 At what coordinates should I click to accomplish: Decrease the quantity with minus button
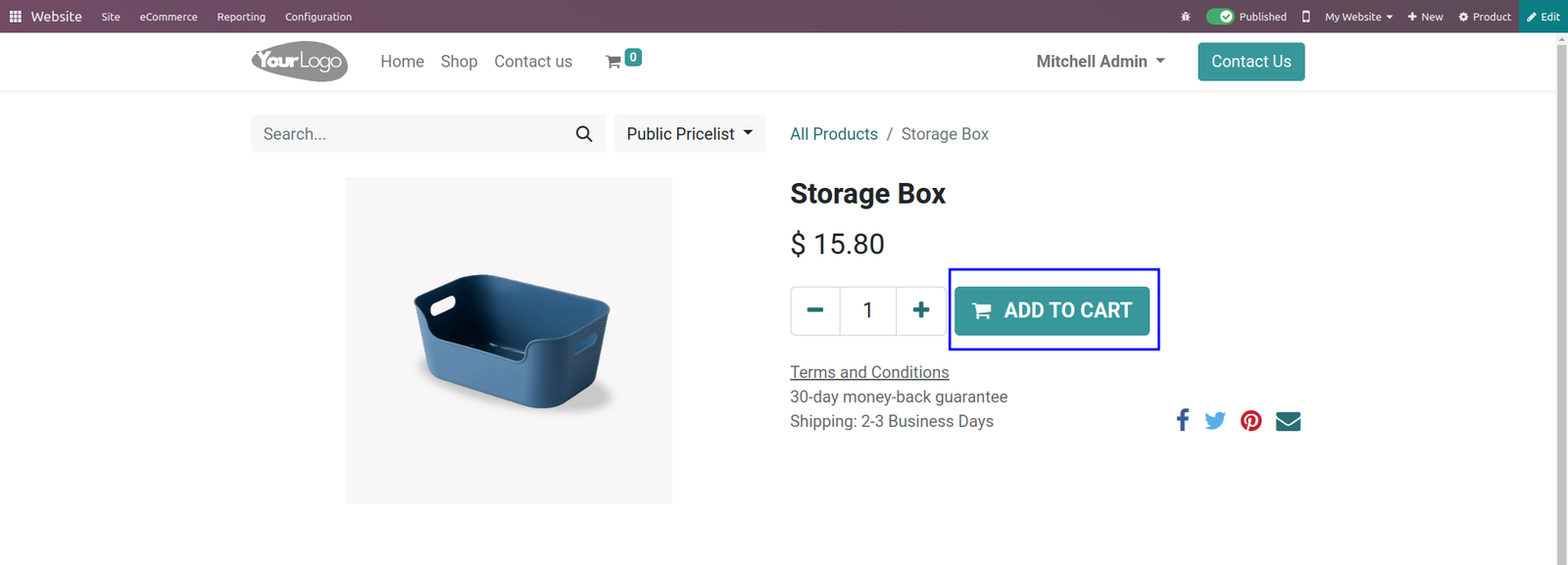click(815, 310)
